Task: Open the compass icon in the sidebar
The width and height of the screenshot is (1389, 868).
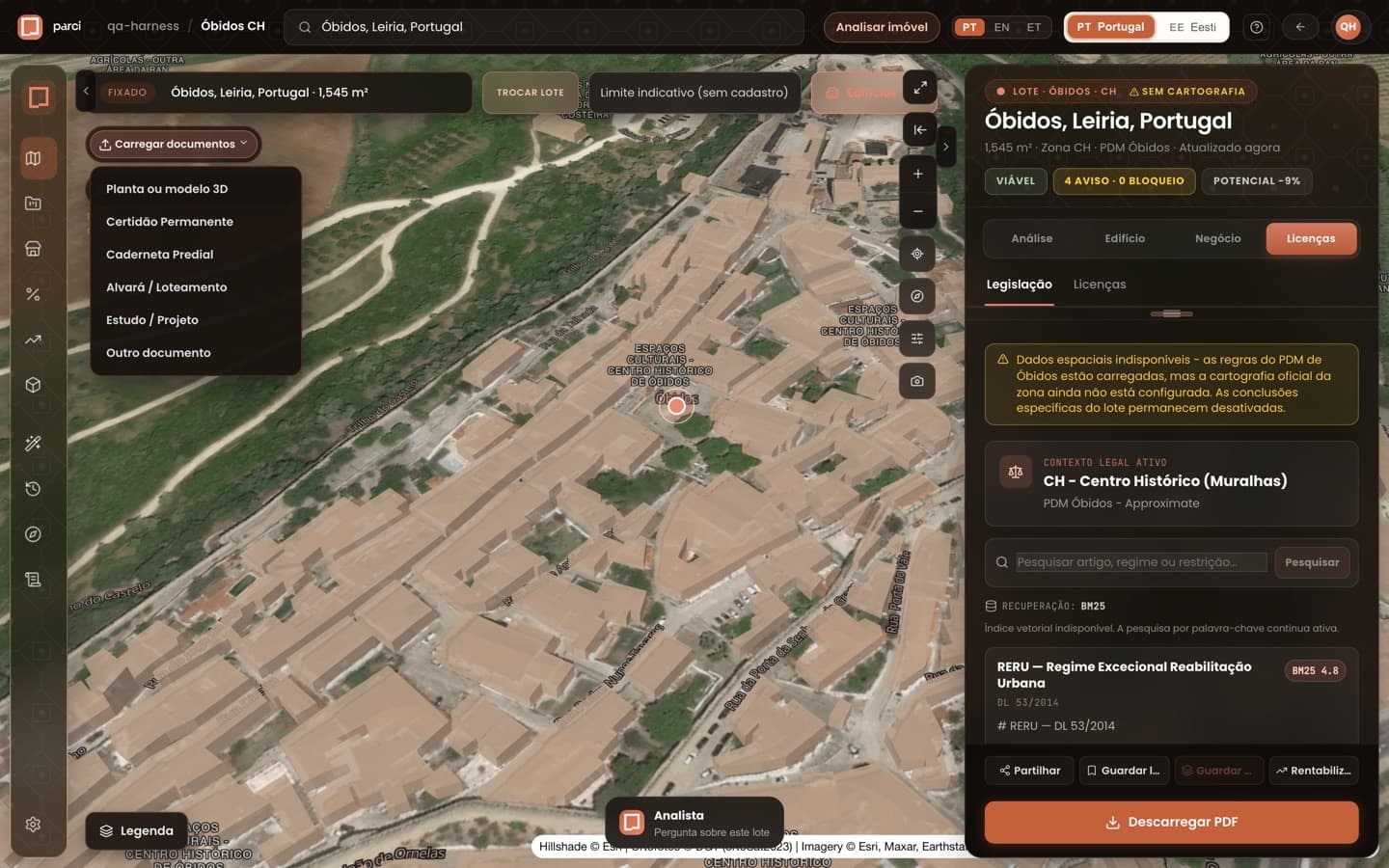Action: pos(34,534)
